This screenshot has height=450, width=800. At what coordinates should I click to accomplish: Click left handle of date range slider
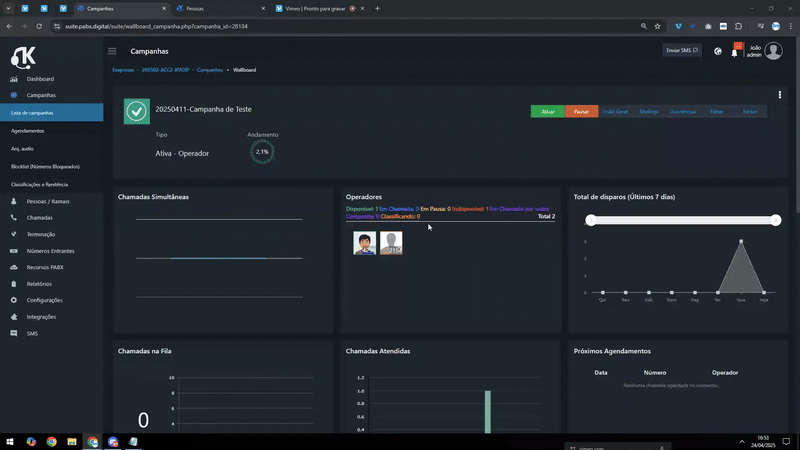click(x=591, y=220)
